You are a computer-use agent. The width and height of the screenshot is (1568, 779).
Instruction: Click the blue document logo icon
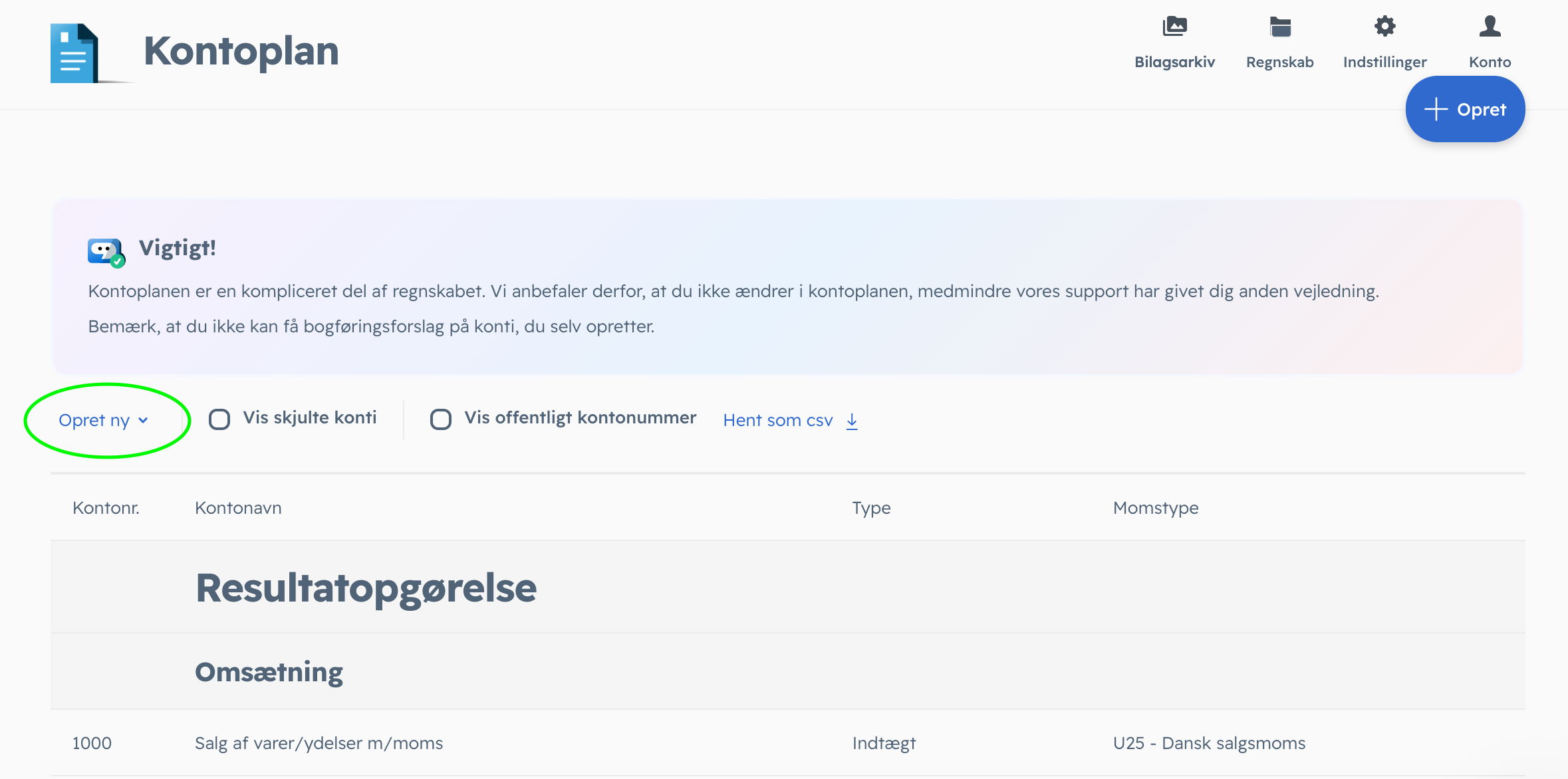[75, 53]
